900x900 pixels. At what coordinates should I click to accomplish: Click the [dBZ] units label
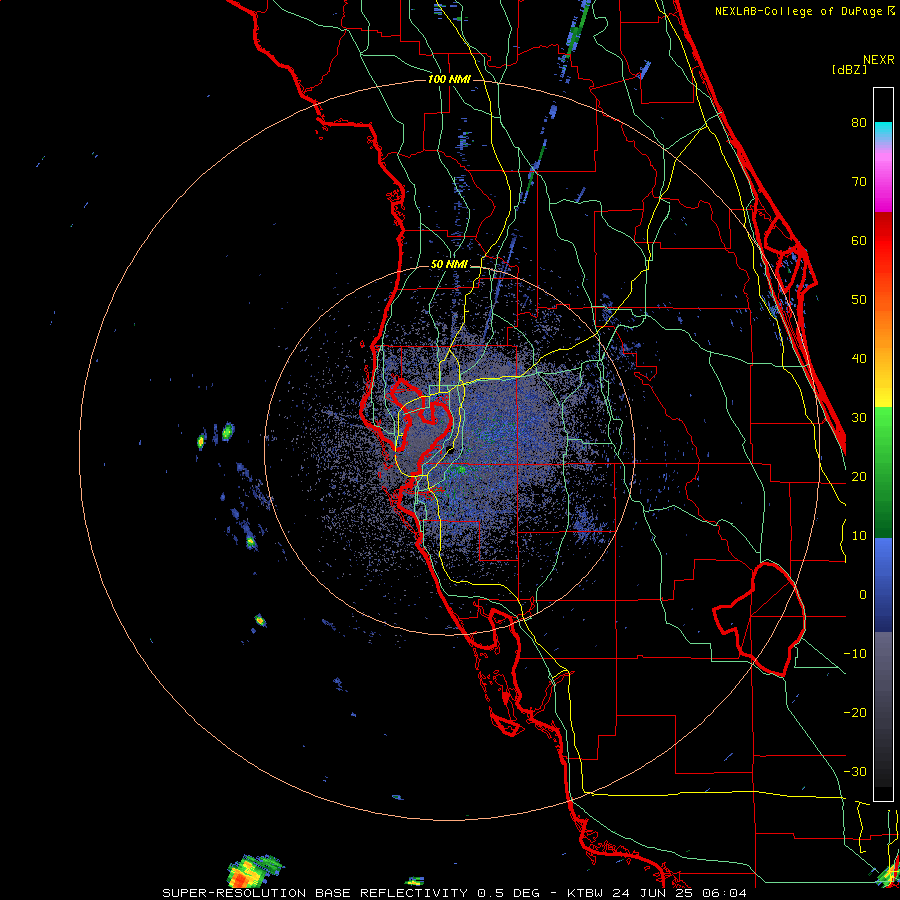click(x=849, y=70)
